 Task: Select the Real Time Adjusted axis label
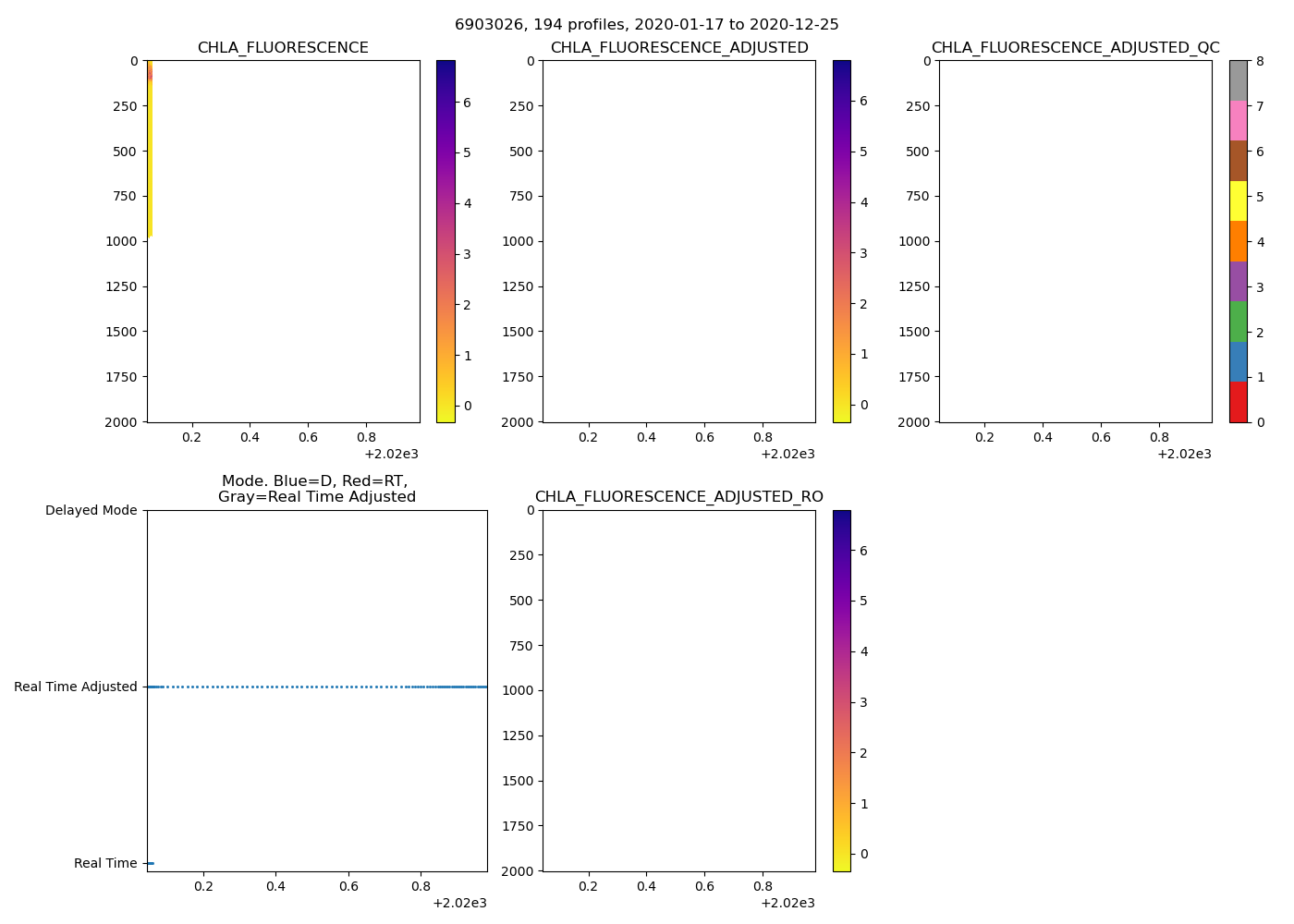click(75, 687)
